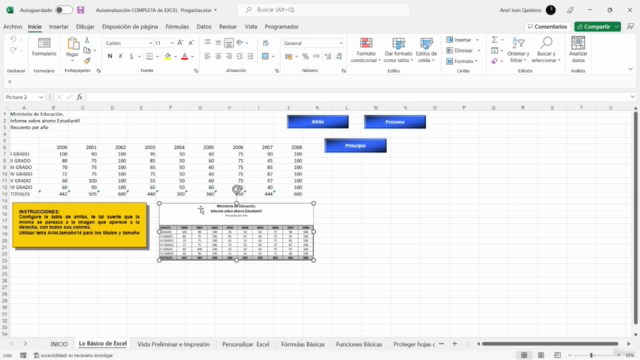This screenshot has height=360, width=640.
Task: Switch to Page Layout view in status bar
Action: [541, 355]
